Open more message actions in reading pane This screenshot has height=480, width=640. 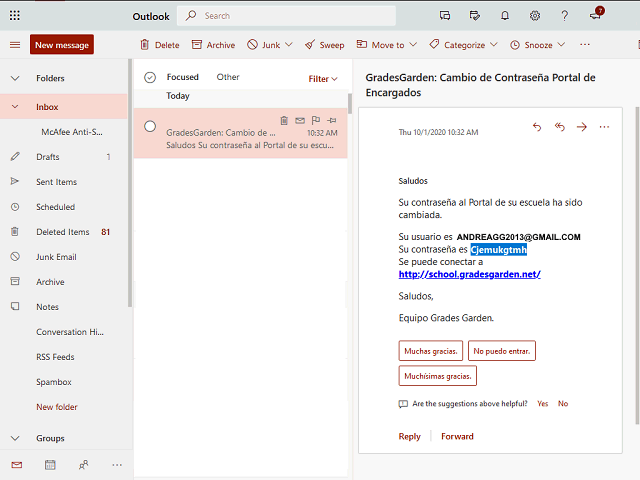604,127
